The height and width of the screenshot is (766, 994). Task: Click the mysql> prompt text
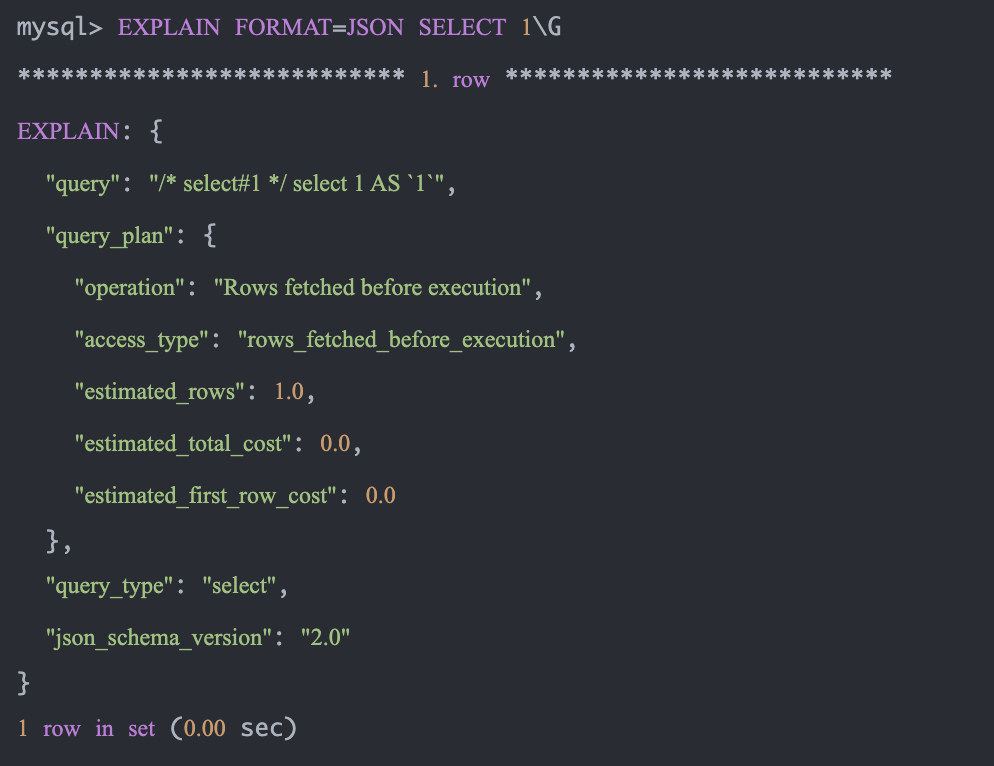pos(60,28)
